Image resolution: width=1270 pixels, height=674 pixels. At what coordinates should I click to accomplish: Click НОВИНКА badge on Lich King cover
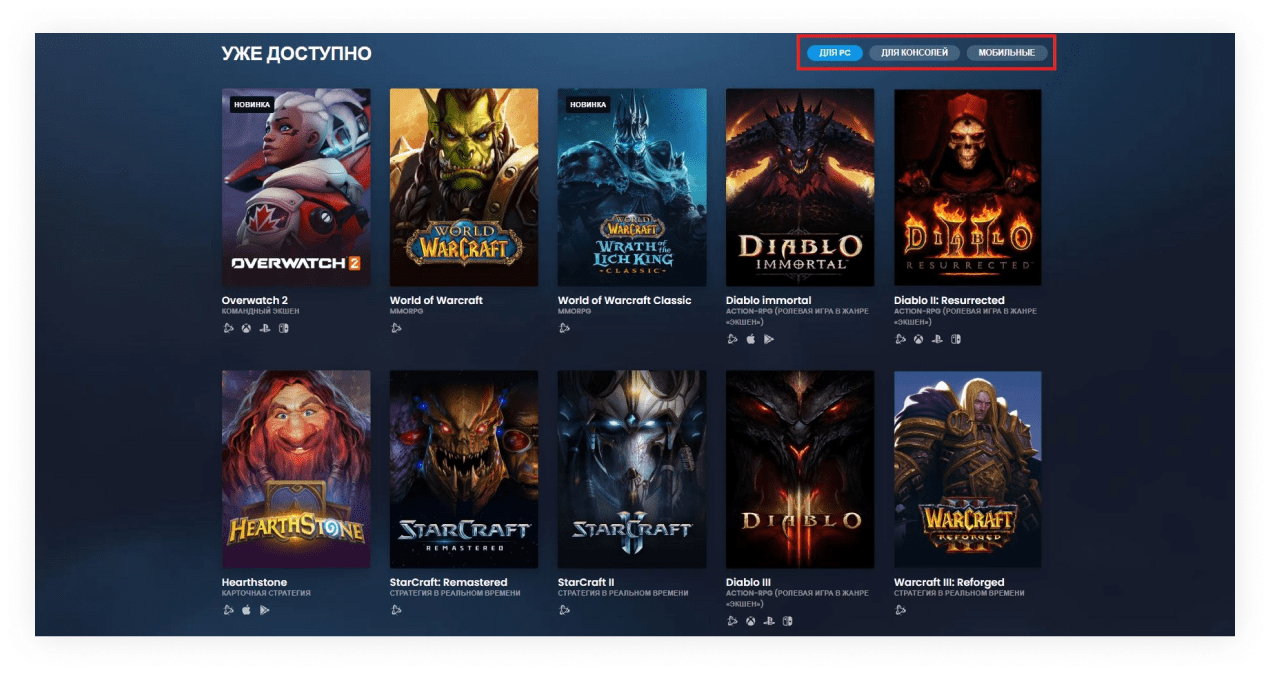pyautogui.click(x=588, y=104)
